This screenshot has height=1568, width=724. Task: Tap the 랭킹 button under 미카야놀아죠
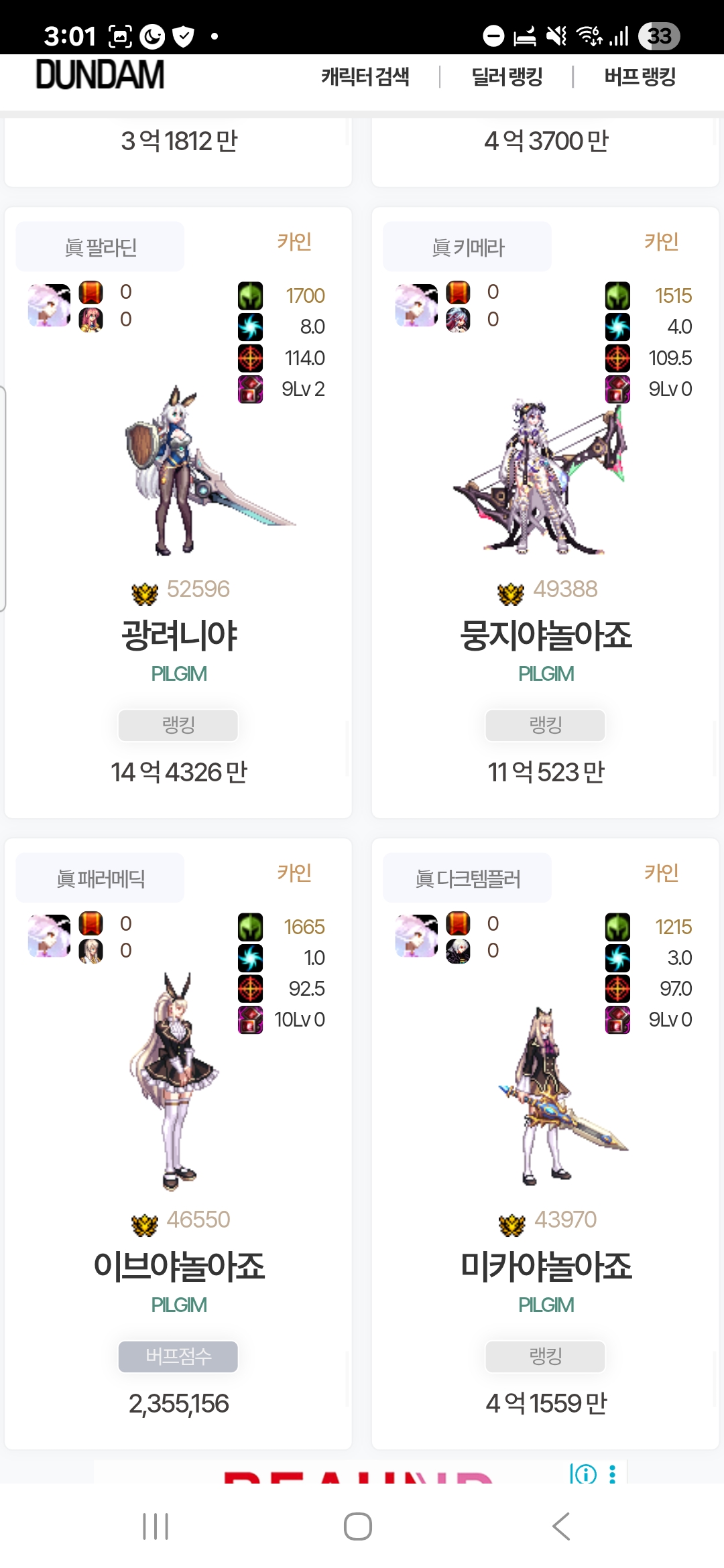[x=546, y=1356]
